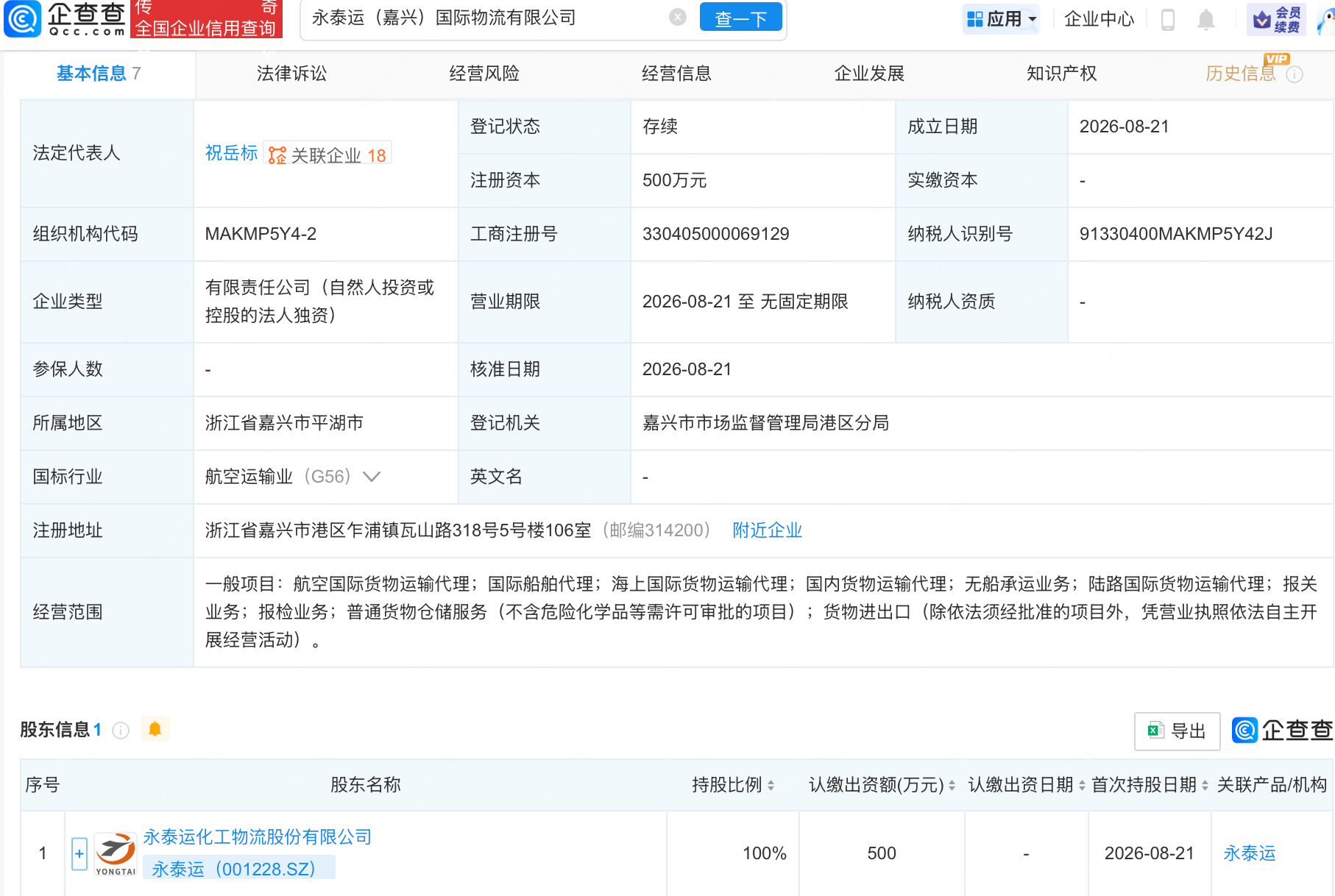The image size is (1335, 896).
Task: Open 永泰运化工物流股份有限公司 shareholder link
Action: 258,837
